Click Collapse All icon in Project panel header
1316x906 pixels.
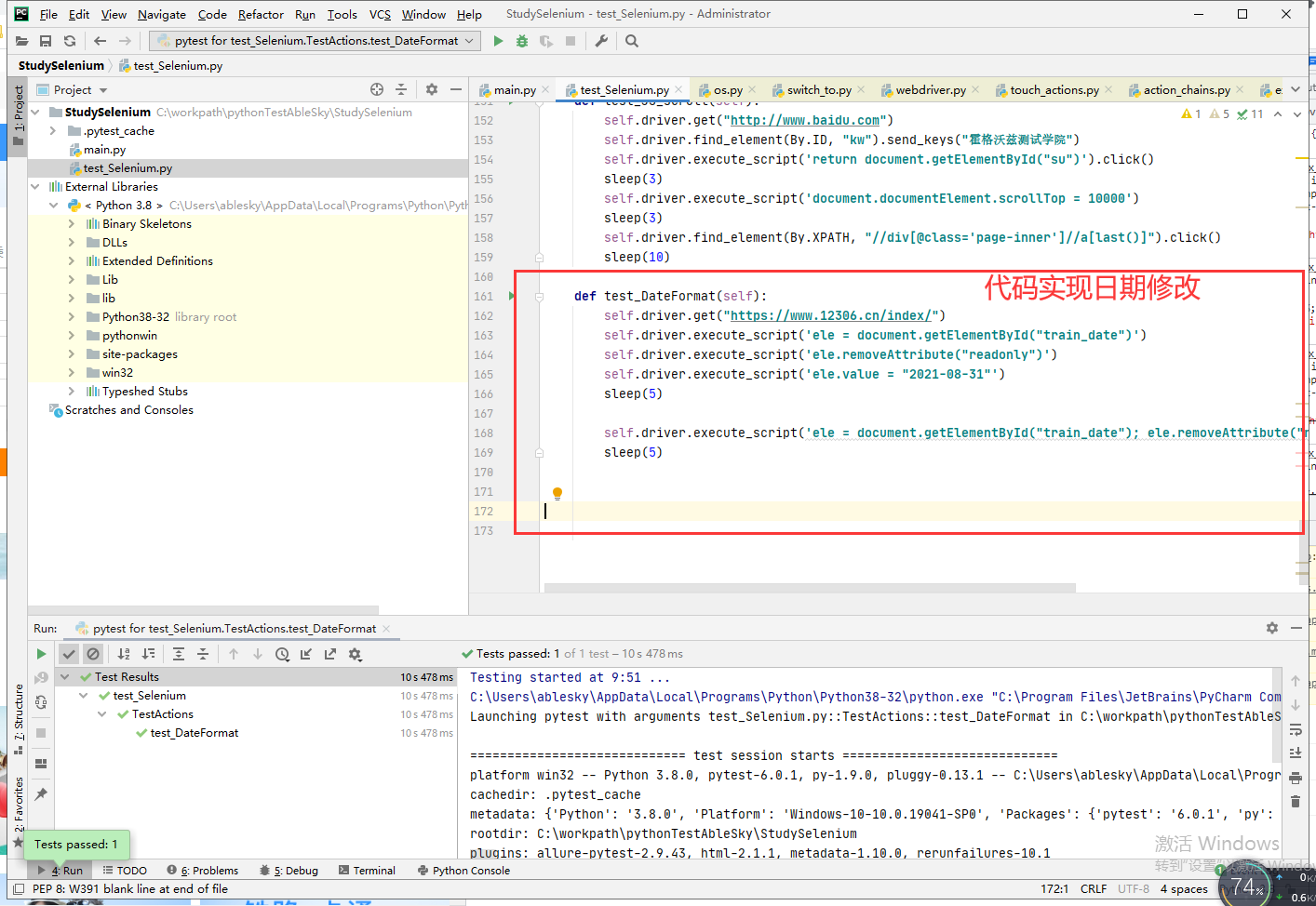click(x=401, y=89)
